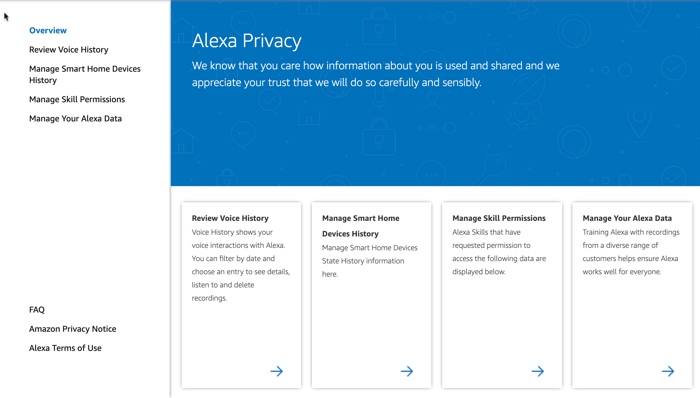Click the Alexa Privacy banner heading
The height and width of the screenshot is (398, 700).
coord(247,41)
